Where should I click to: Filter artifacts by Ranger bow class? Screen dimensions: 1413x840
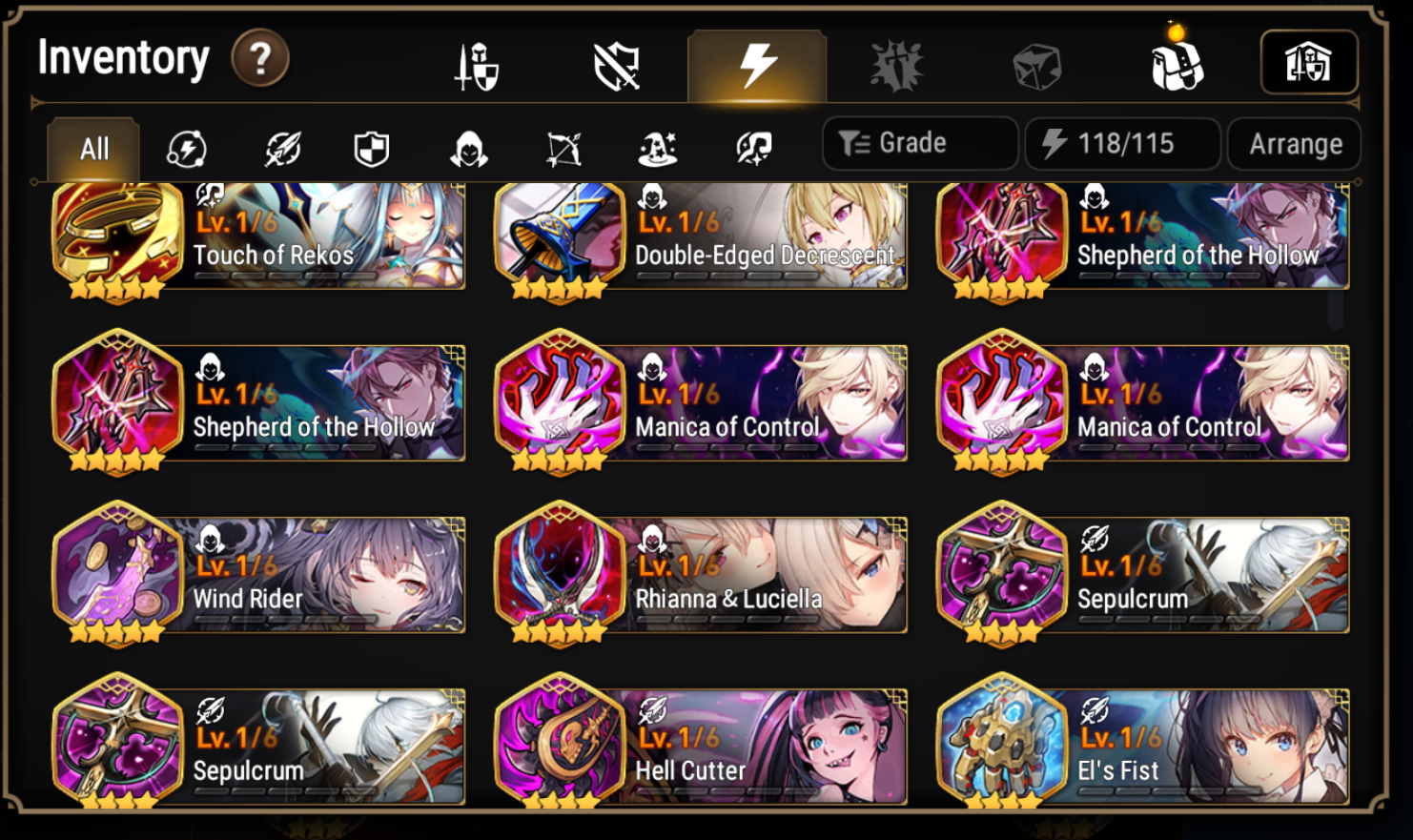[x=563, y=149]
